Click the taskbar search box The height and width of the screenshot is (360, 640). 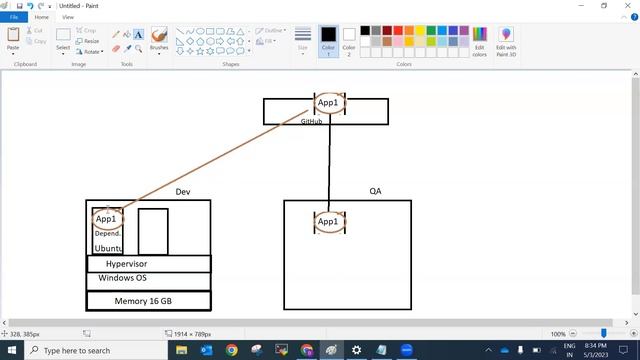96,350
